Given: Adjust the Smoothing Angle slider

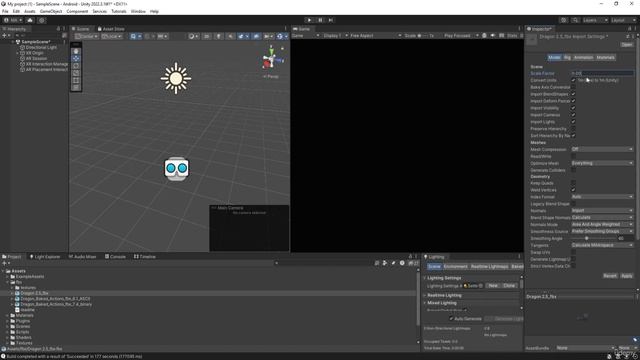Looking at the screenshot, I should pyautogui.click(x=587, y=238).
